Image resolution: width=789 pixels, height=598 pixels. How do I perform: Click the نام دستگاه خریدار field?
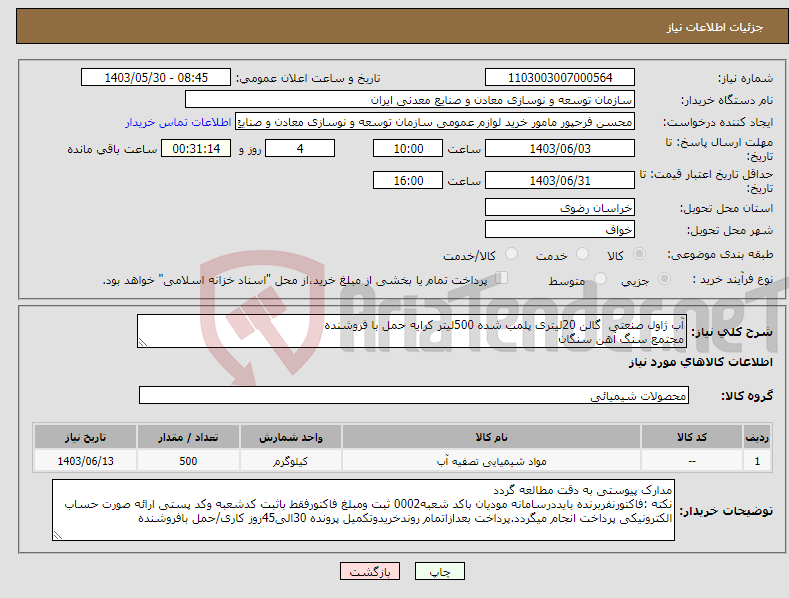tap(410, 100)
